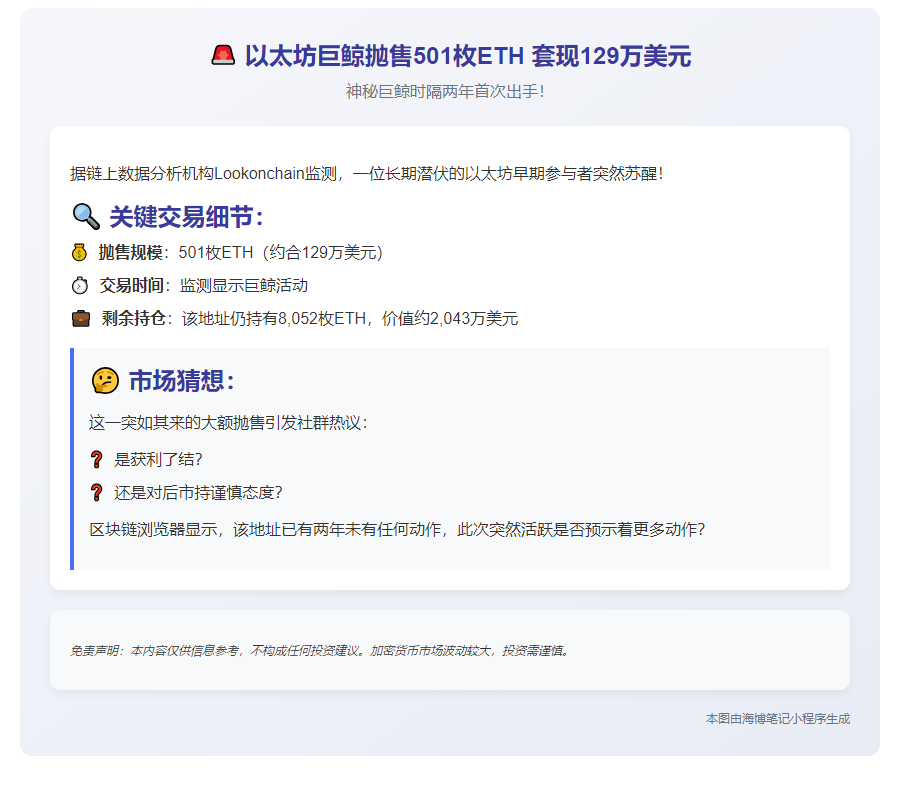The height and width of the screenshot is (788, 900).
Task: Click the question 是获利了结?
Action: 158,459
